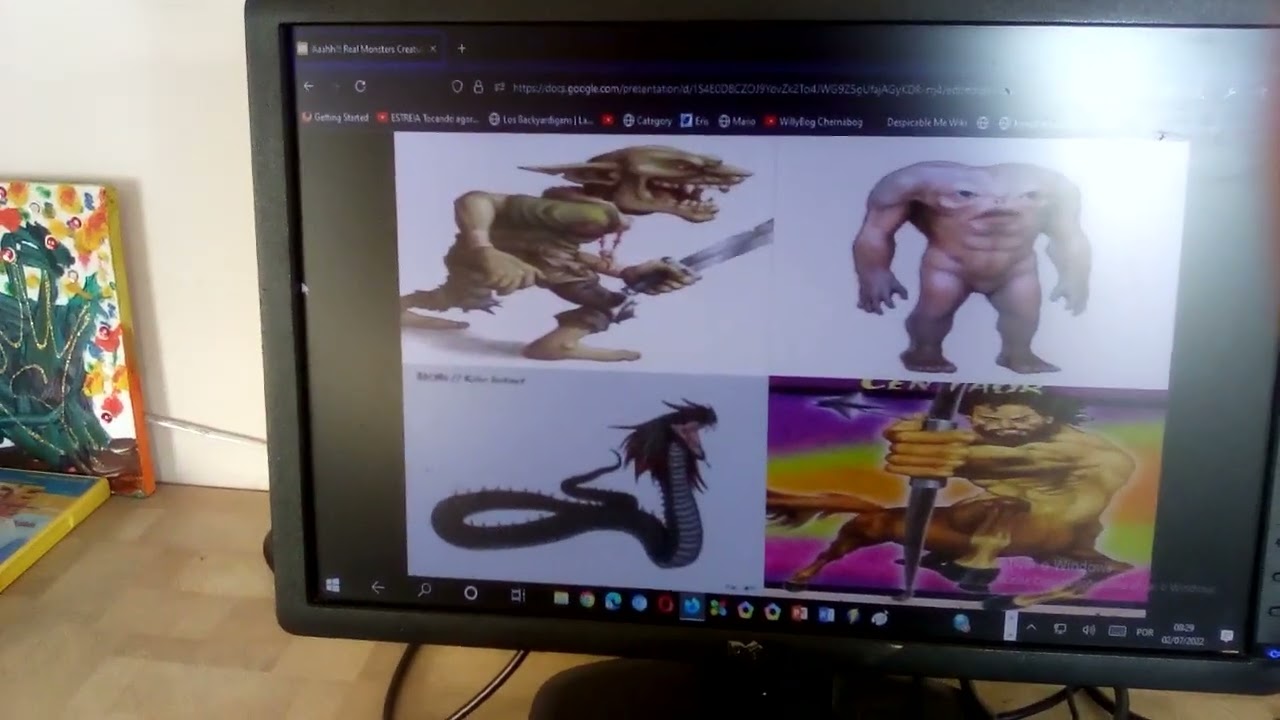Open the volume speaker tray icon

pyautogui.click(x=1089, y=631)
